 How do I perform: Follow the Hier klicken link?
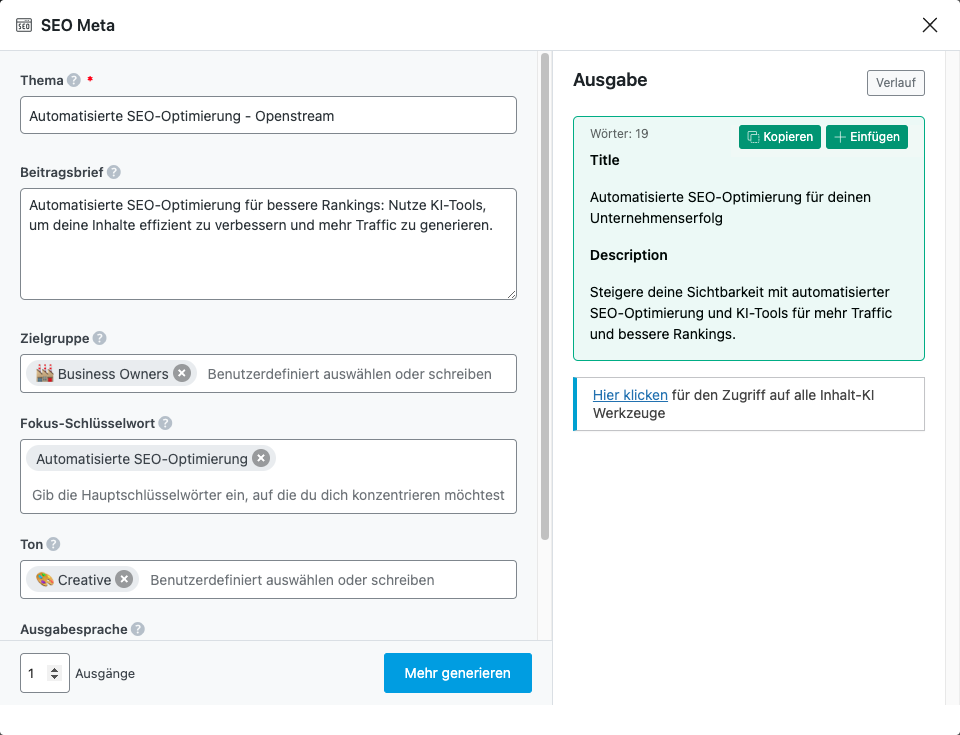(630, 395)
